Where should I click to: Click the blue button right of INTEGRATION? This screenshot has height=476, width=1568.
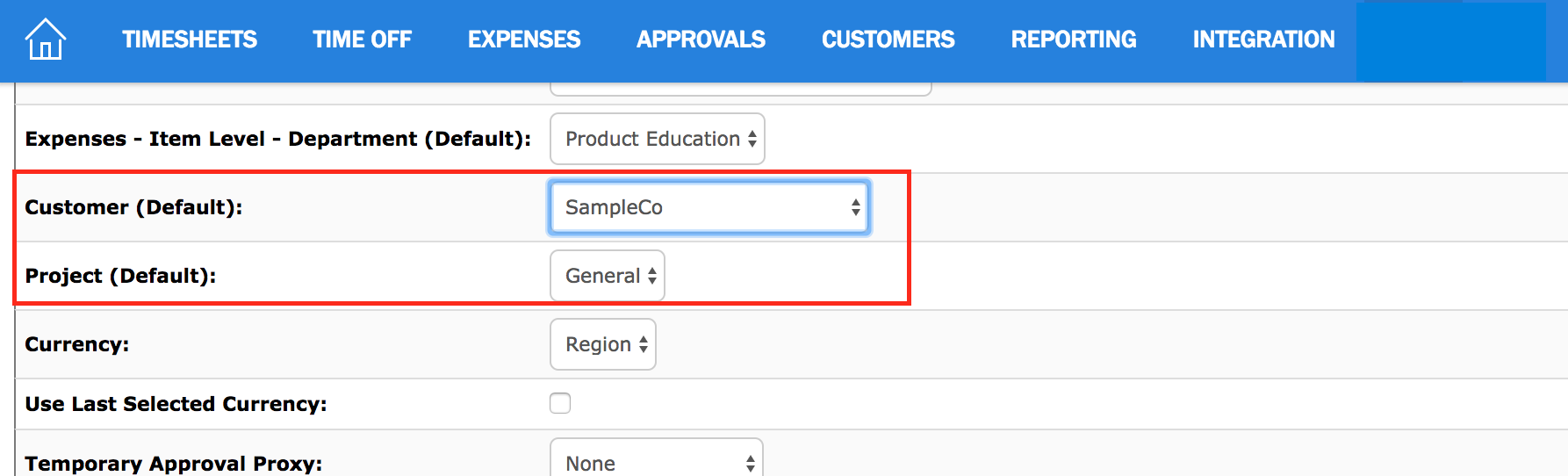point(1451,41)
